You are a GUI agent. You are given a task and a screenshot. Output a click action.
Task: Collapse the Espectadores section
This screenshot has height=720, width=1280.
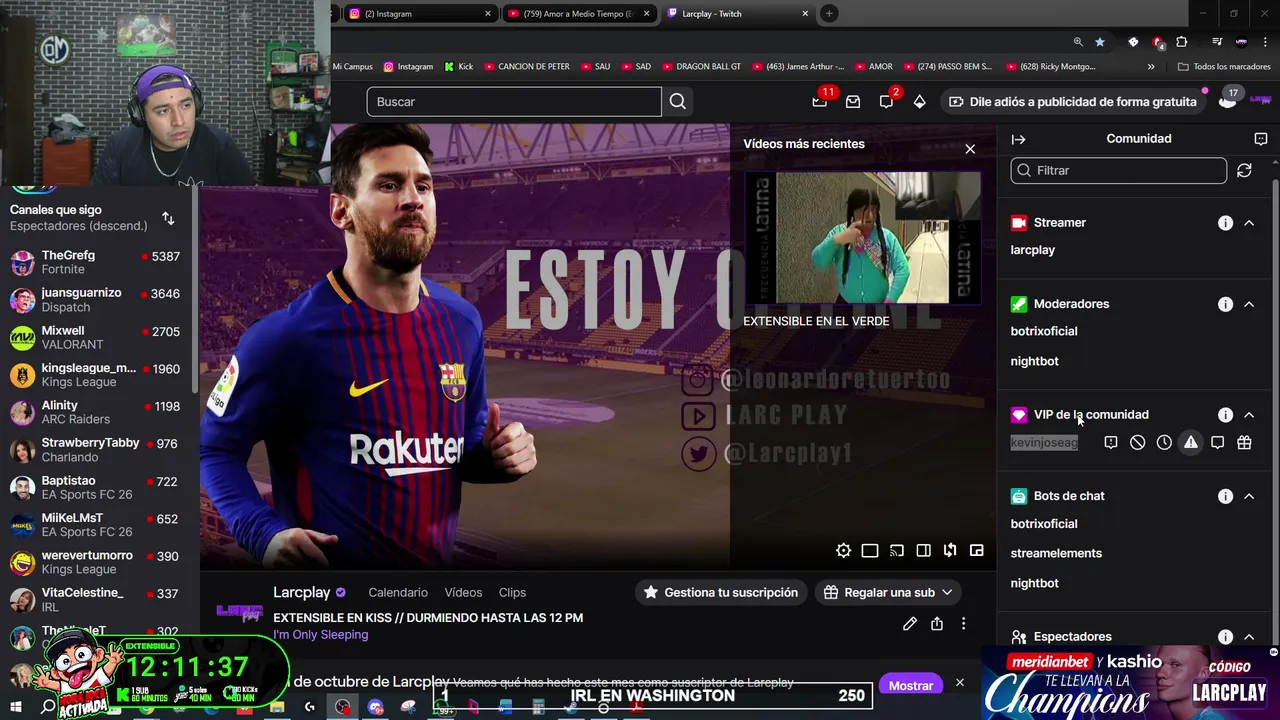click(x=1249, y=637)
